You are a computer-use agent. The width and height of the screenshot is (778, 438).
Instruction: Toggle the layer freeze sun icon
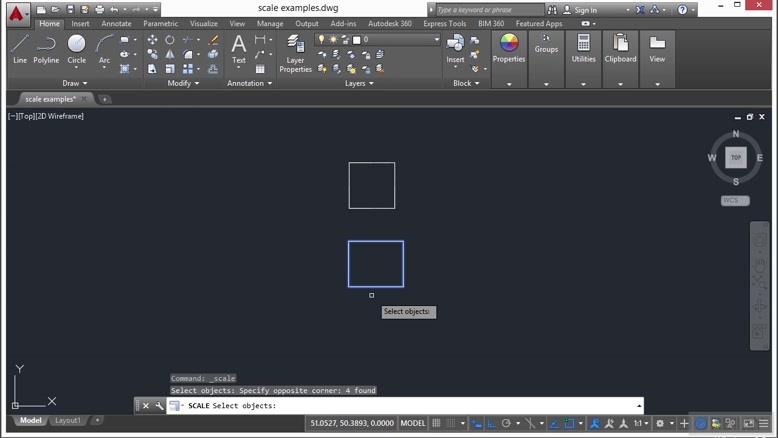click(333, 39)
